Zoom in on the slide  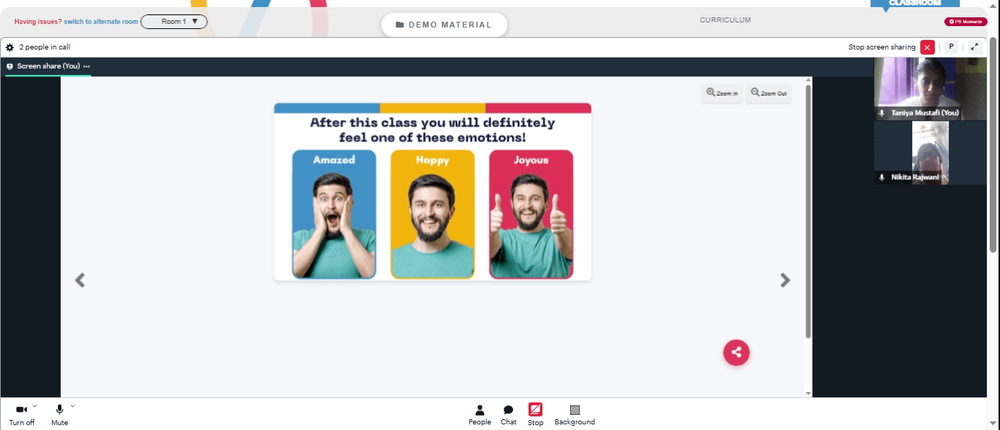point(722,93)
